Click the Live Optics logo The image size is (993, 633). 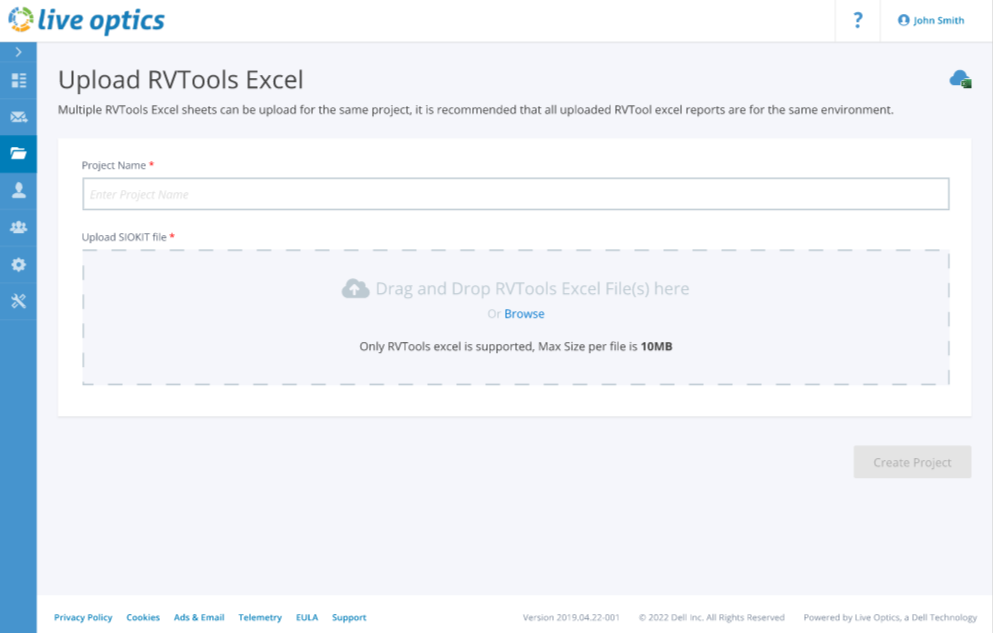[86, 20]
